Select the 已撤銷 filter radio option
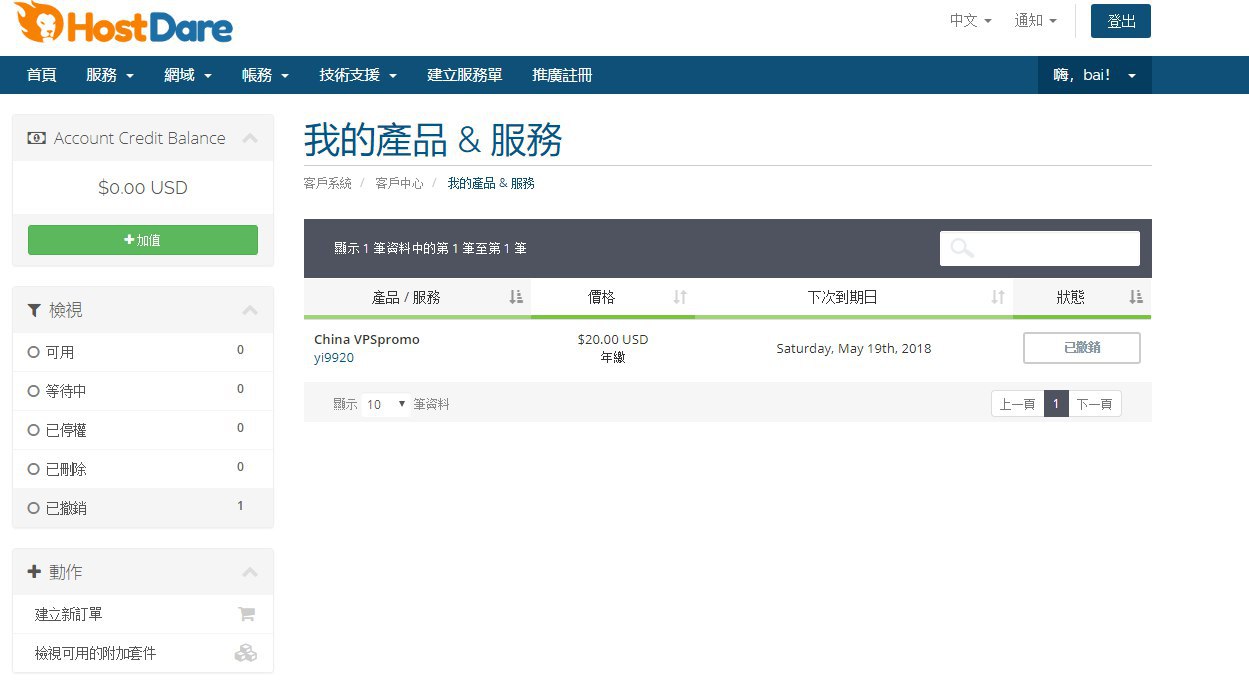 (34, 508)
